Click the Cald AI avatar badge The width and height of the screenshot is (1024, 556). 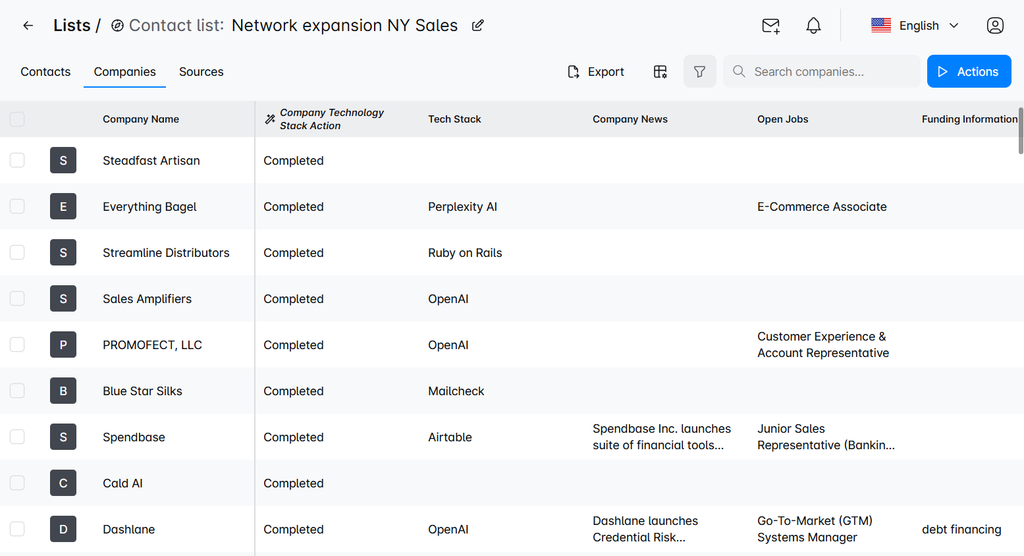(63, 483)
